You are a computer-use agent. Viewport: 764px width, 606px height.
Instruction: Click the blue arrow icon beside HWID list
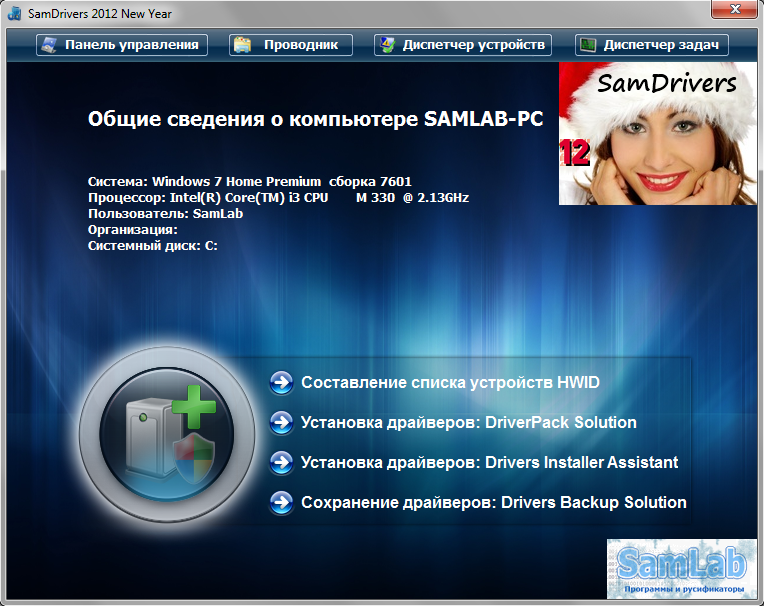281,383
